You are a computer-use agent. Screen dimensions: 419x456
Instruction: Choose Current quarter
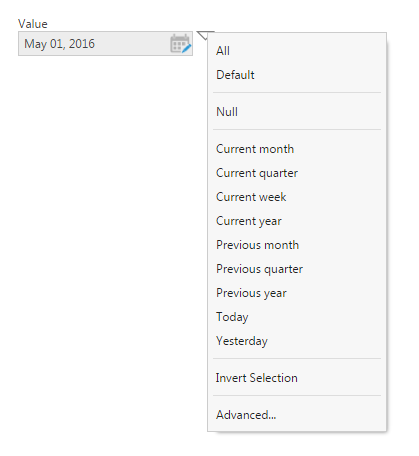pos(297,173)
